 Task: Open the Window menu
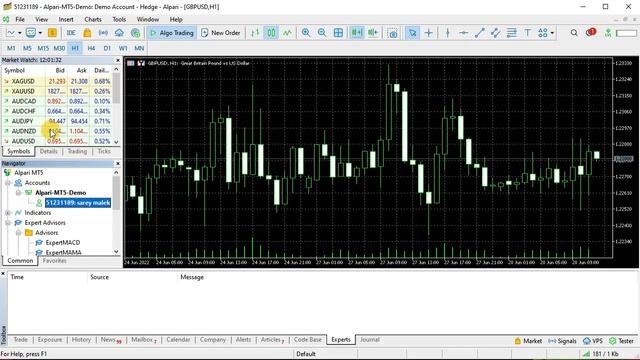[147, 19]
